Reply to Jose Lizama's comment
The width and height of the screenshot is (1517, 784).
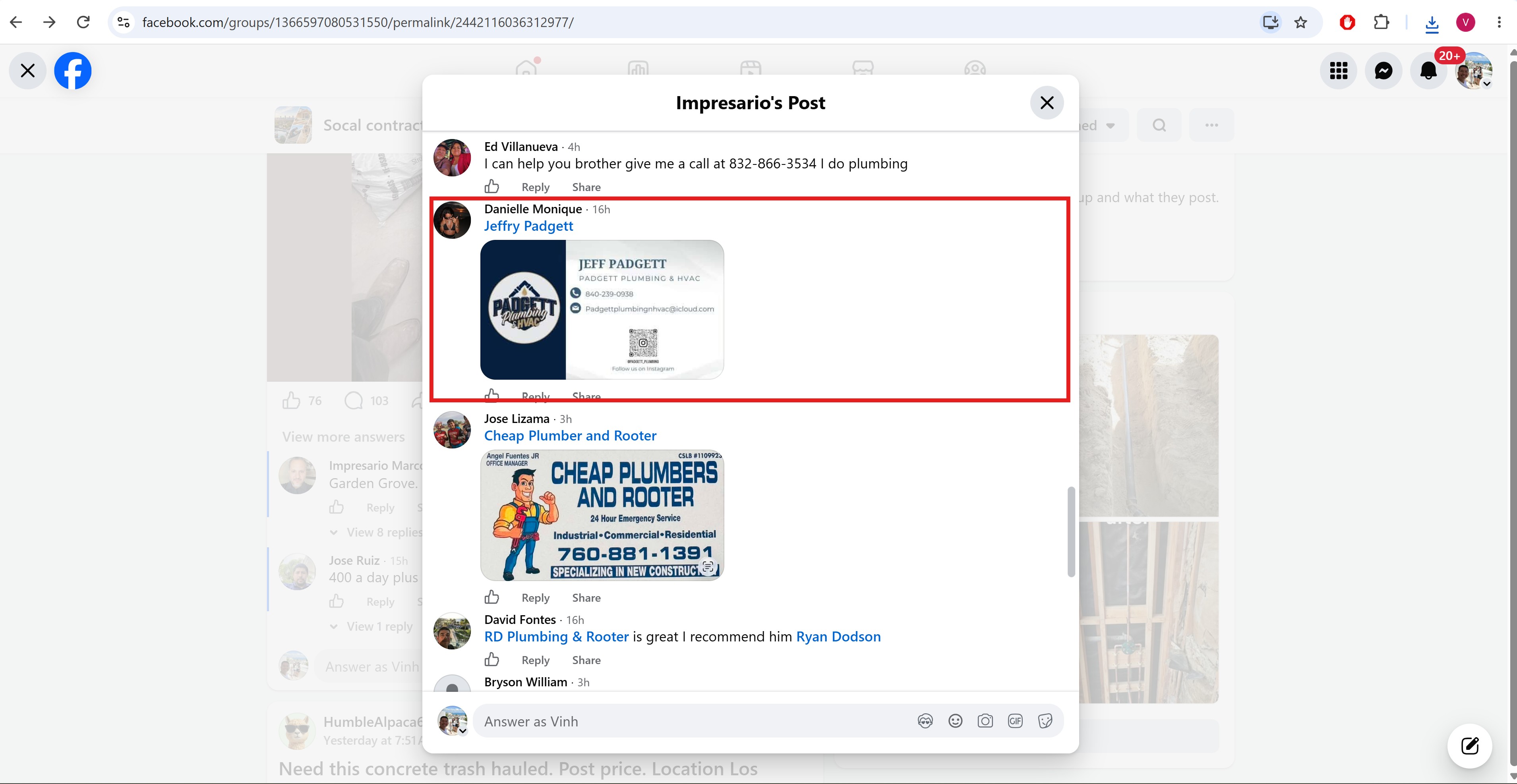tap(535, 598)
